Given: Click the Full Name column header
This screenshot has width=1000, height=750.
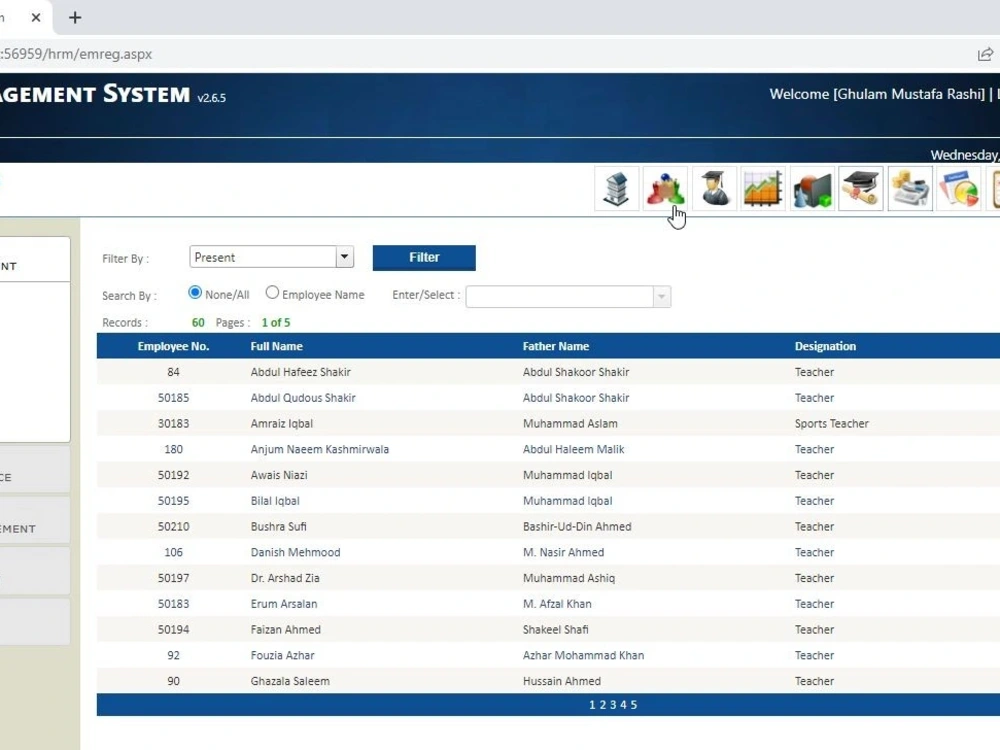Looking at the screenshot, I should click(277, 346).
